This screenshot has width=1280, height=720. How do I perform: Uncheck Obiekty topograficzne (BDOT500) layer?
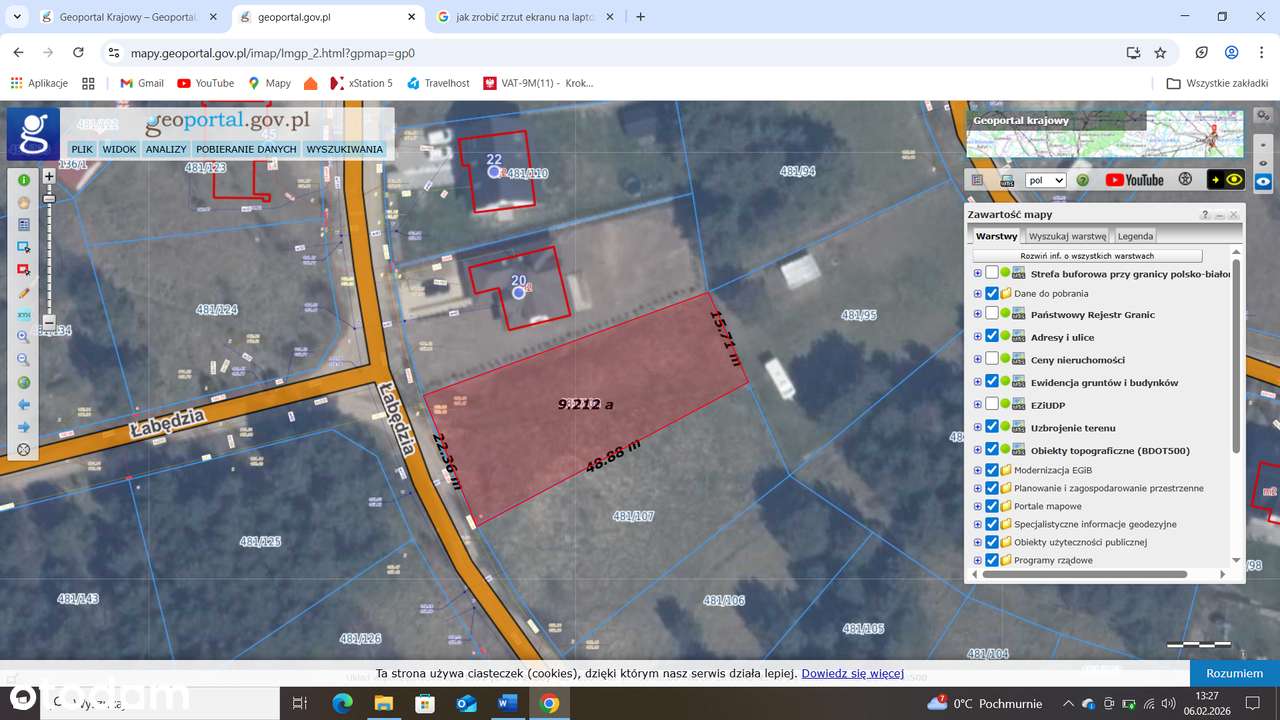992,450
